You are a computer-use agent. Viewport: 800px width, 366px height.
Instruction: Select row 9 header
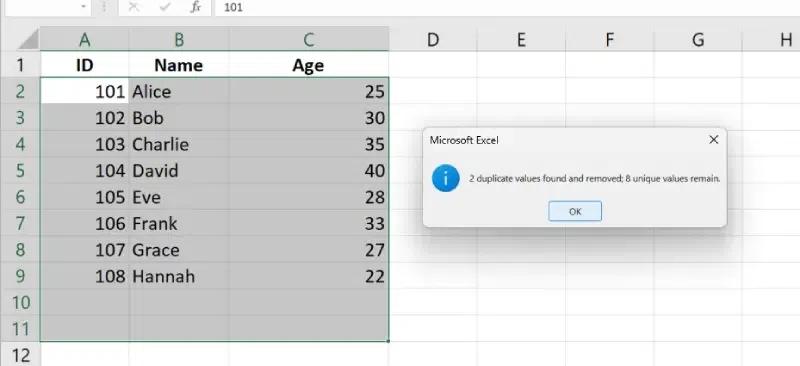20,276
